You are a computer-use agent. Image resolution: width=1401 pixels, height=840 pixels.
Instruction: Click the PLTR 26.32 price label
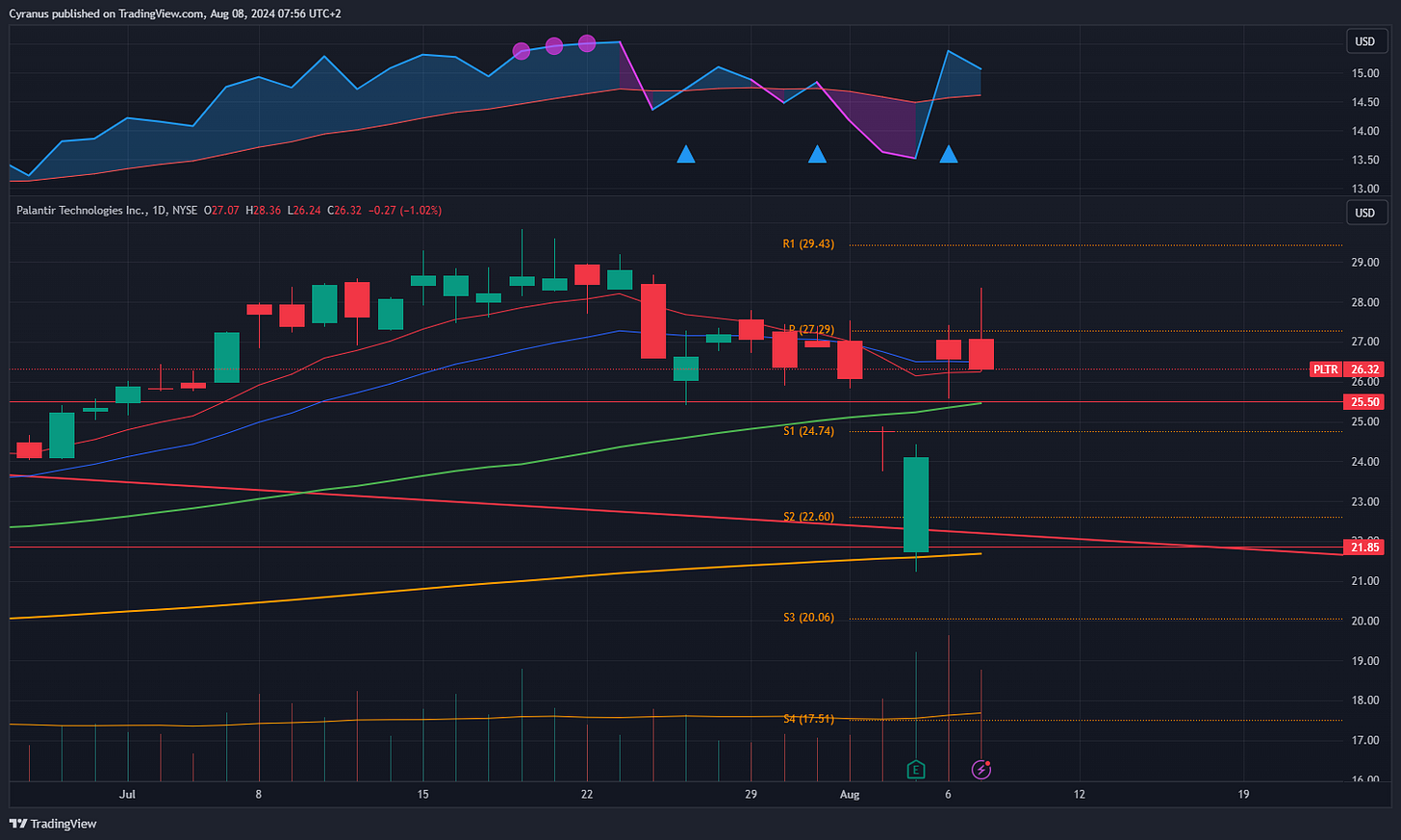(x=1346, y=369)
